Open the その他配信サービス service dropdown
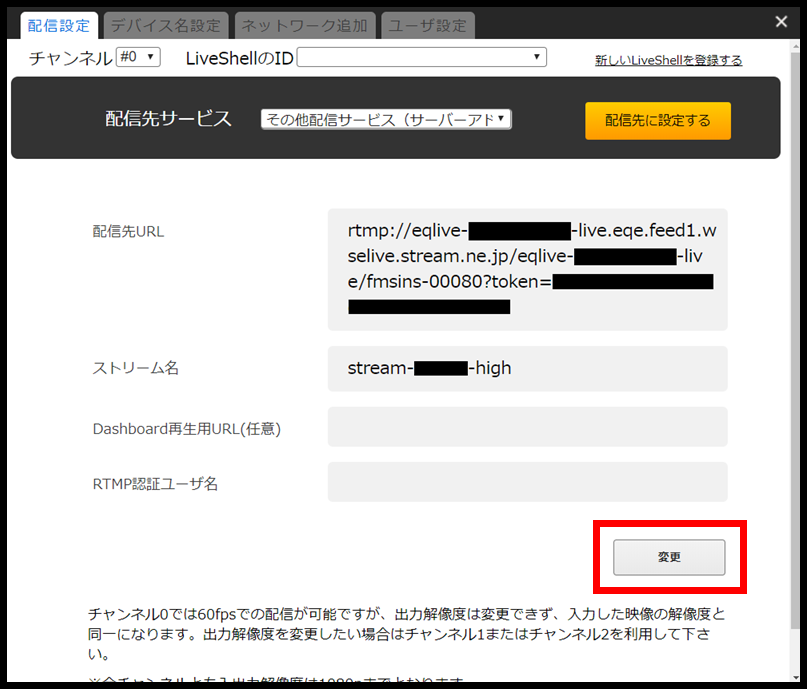The image size is (807, 689). point(385,118)
